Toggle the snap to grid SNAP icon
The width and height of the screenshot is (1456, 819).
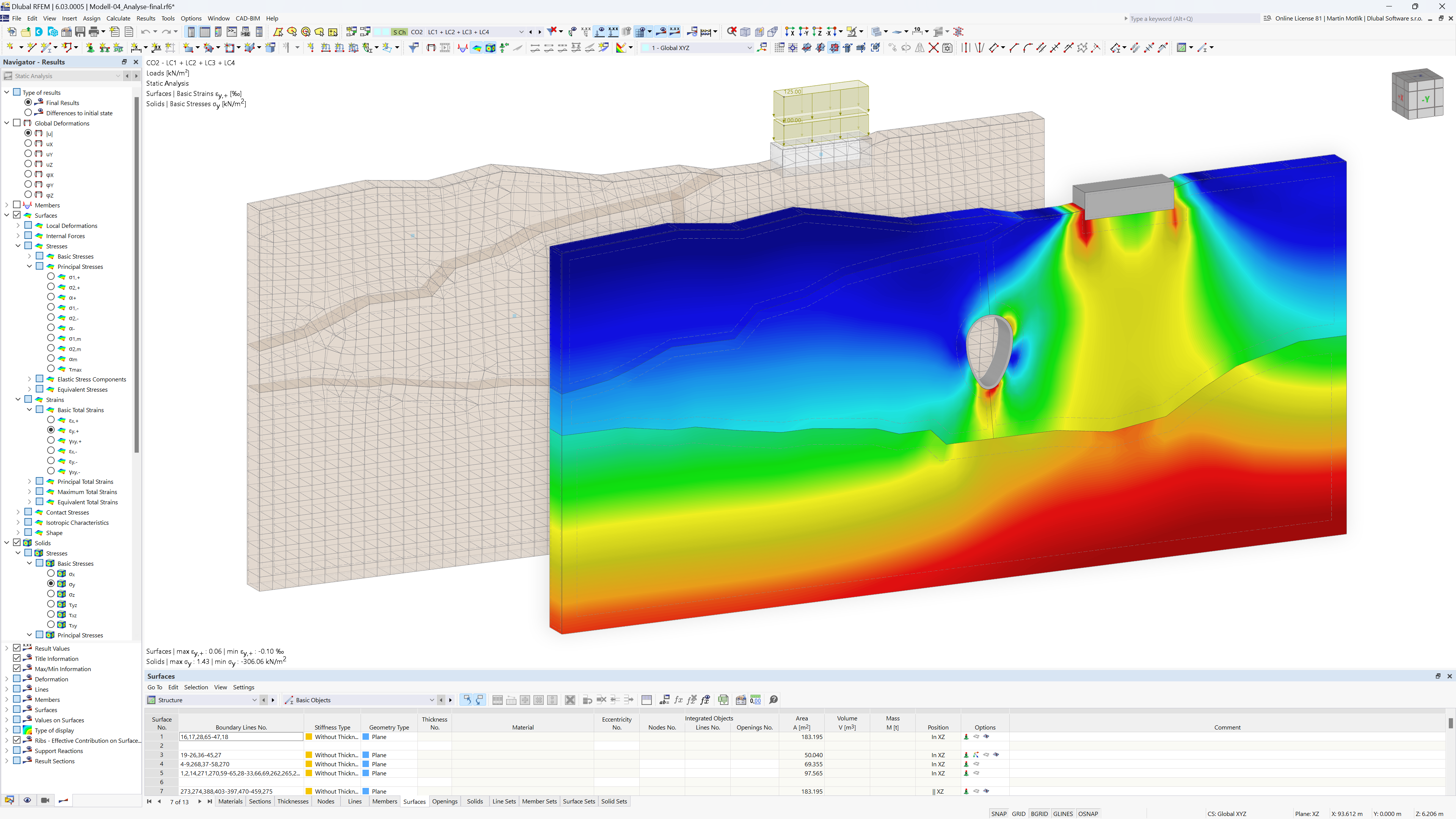pyautogui.click(x=1000, y=812)
